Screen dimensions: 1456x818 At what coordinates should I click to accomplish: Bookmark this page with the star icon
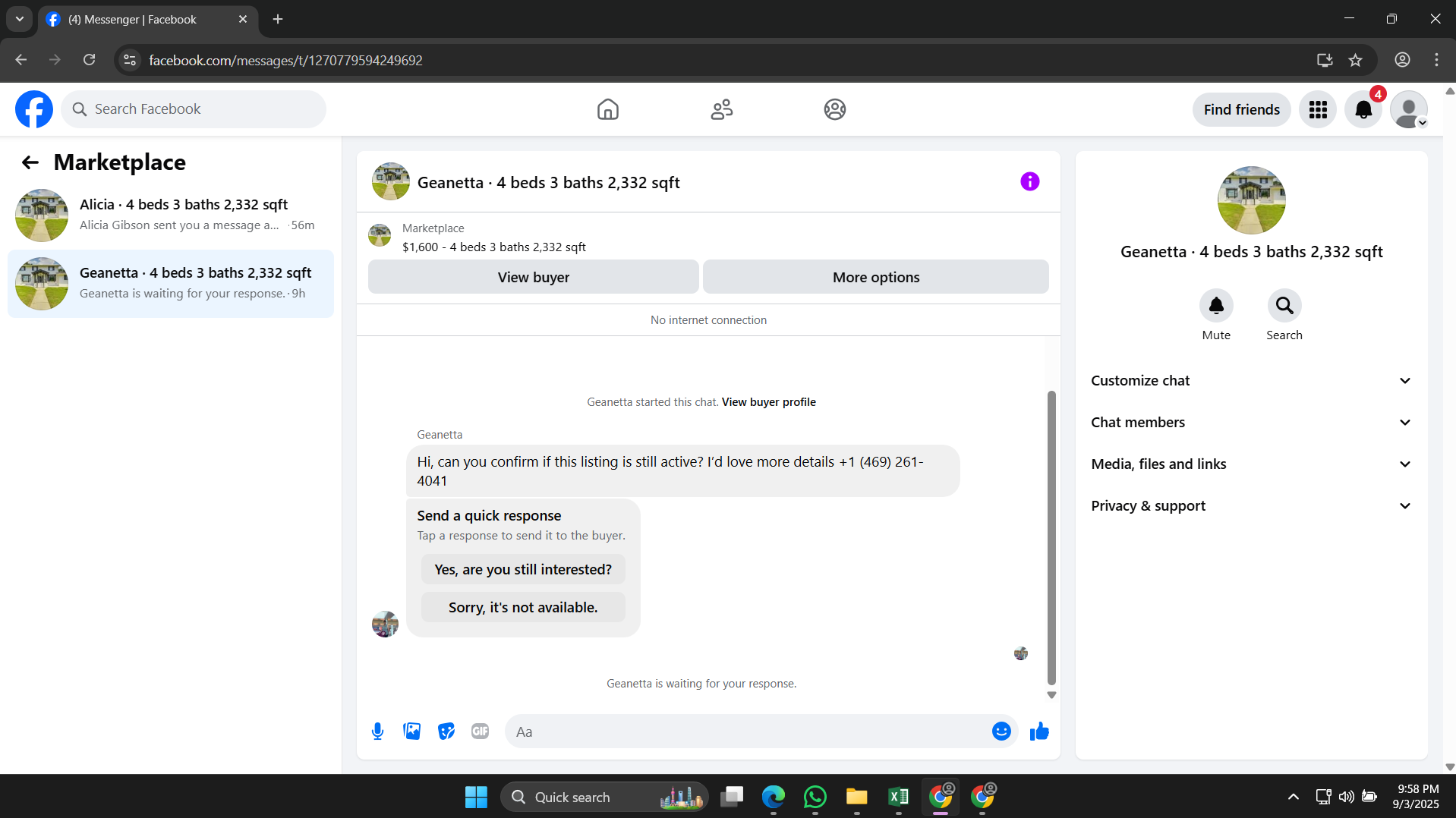tap(1356, 60)
